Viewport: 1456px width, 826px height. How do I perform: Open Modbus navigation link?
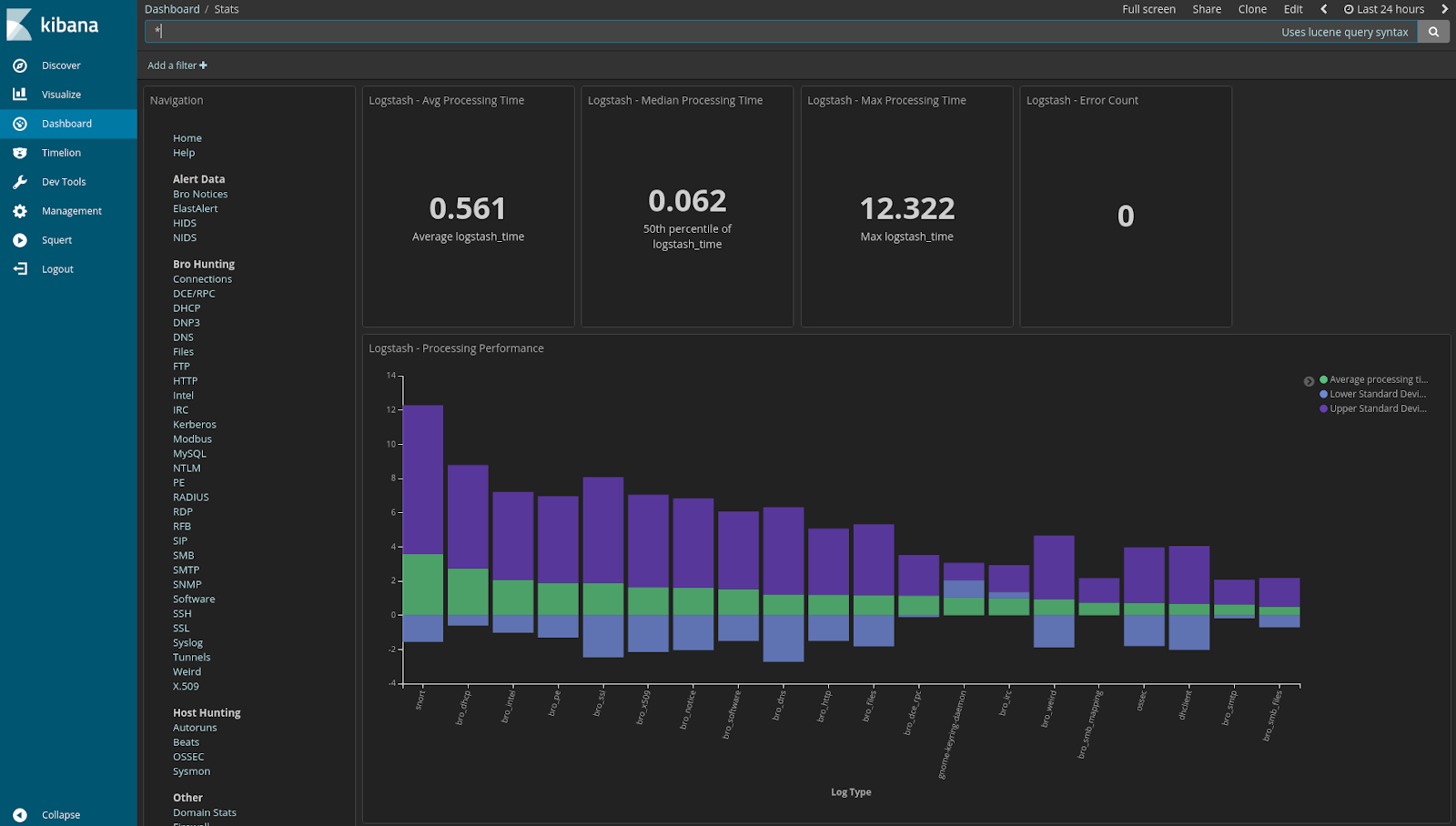coord(192,439)
